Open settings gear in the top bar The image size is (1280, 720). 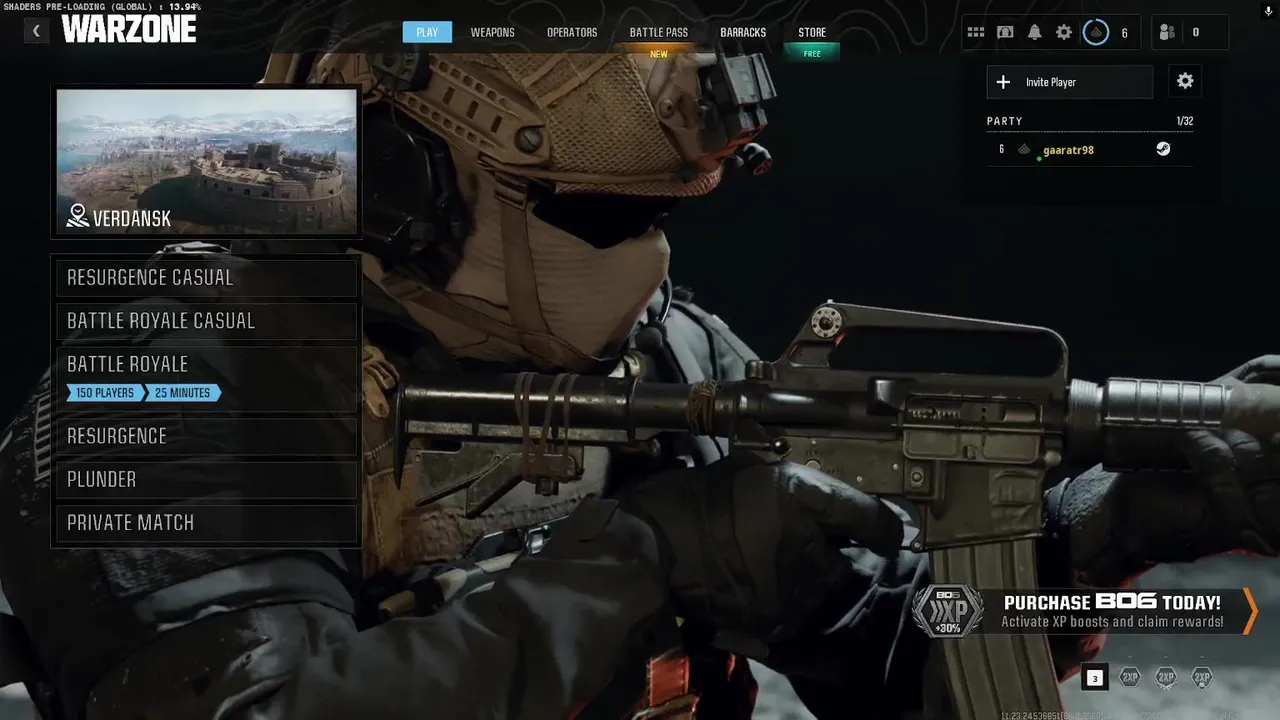coord(1064,32)
